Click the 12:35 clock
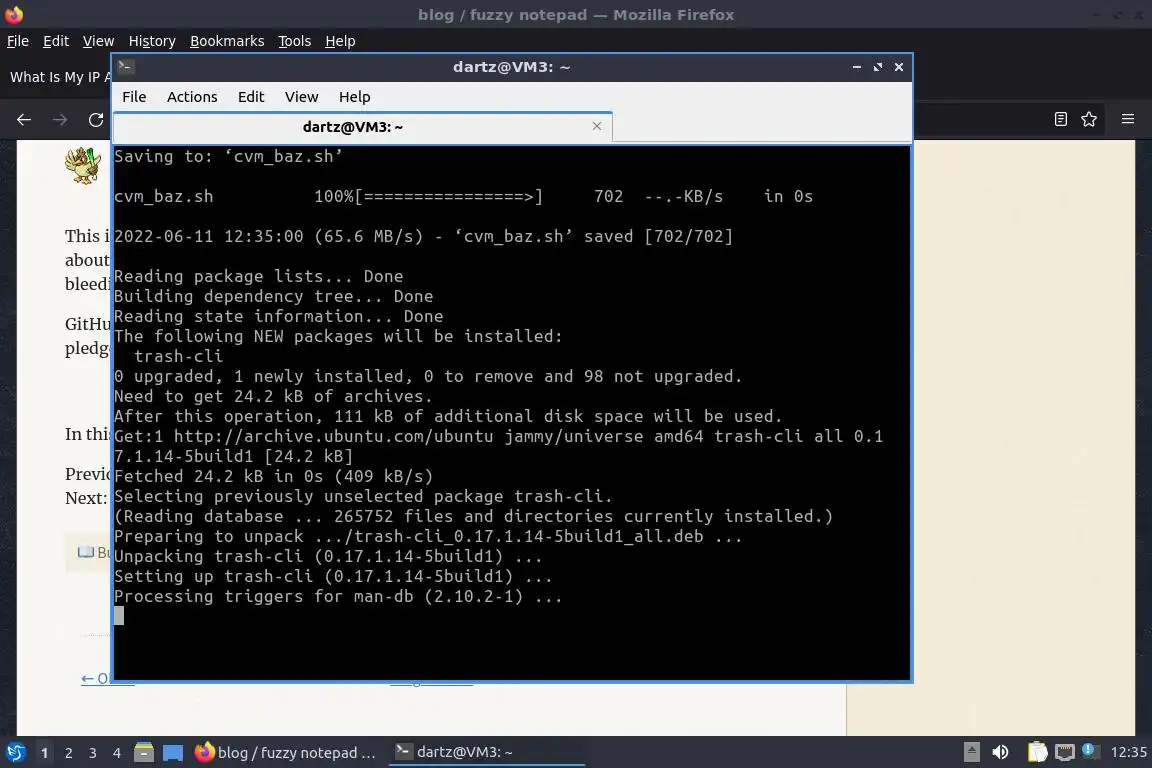Screen dimensions: 1152x768 click(x=1128, y=752)
